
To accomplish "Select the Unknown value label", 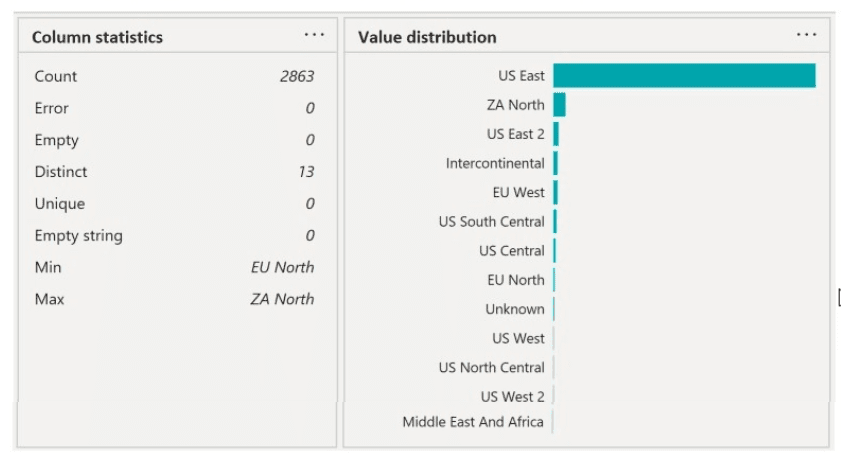I will [515, 309].
